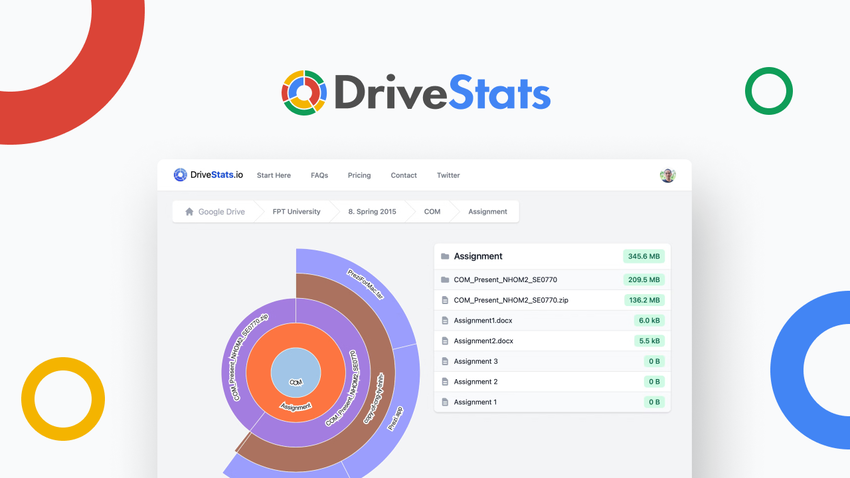This screenshot has height=478, width=850.
Task: Navigate to 8. Spring 2015 breadcrumb
Action: (x=372, y=212)
